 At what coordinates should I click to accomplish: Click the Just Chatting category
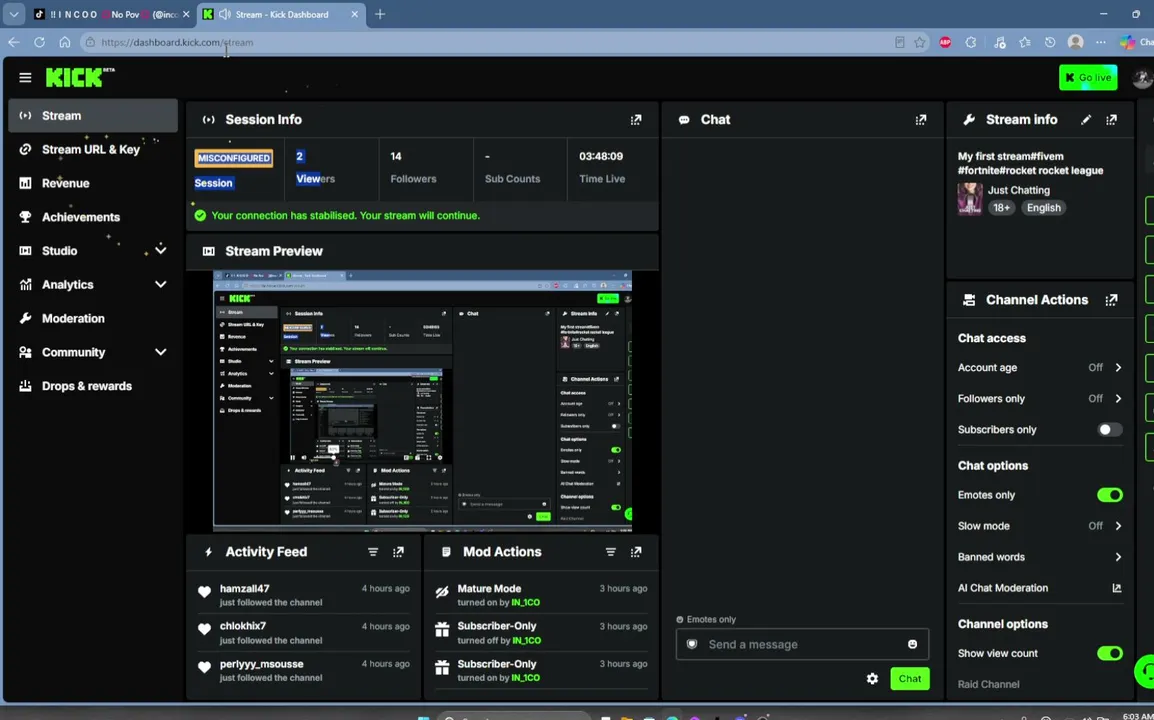pos(1019,190)
